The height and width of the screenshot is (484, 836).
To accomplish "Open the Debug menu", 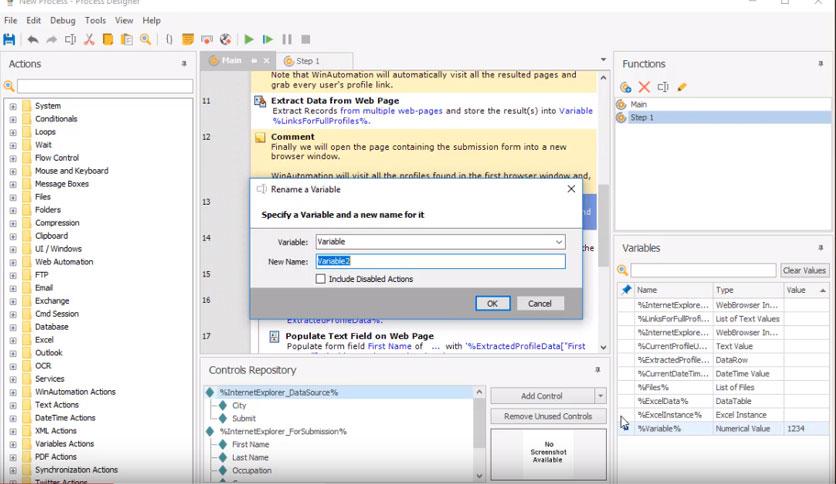I will 62,20.
